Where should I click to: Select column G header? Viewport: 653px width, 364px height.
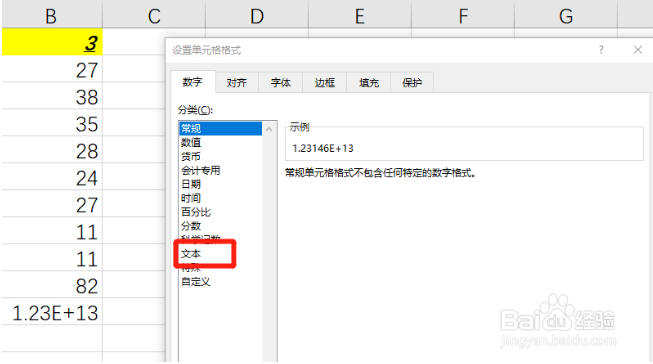pos(566,16)
